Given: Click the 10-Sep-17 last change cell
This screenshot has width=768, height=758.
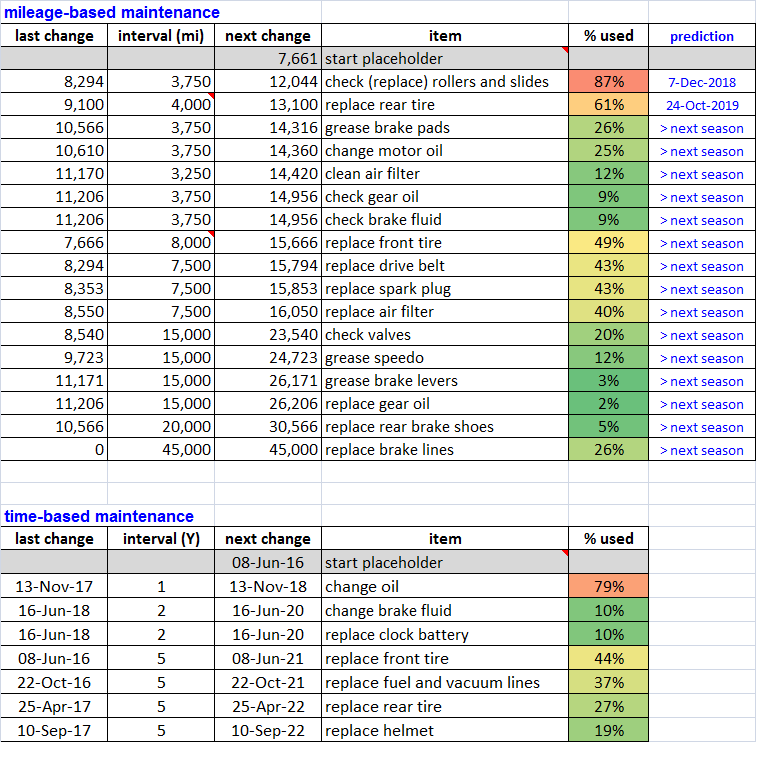Looking at the screenshot, I should click(x=54, y=730).
